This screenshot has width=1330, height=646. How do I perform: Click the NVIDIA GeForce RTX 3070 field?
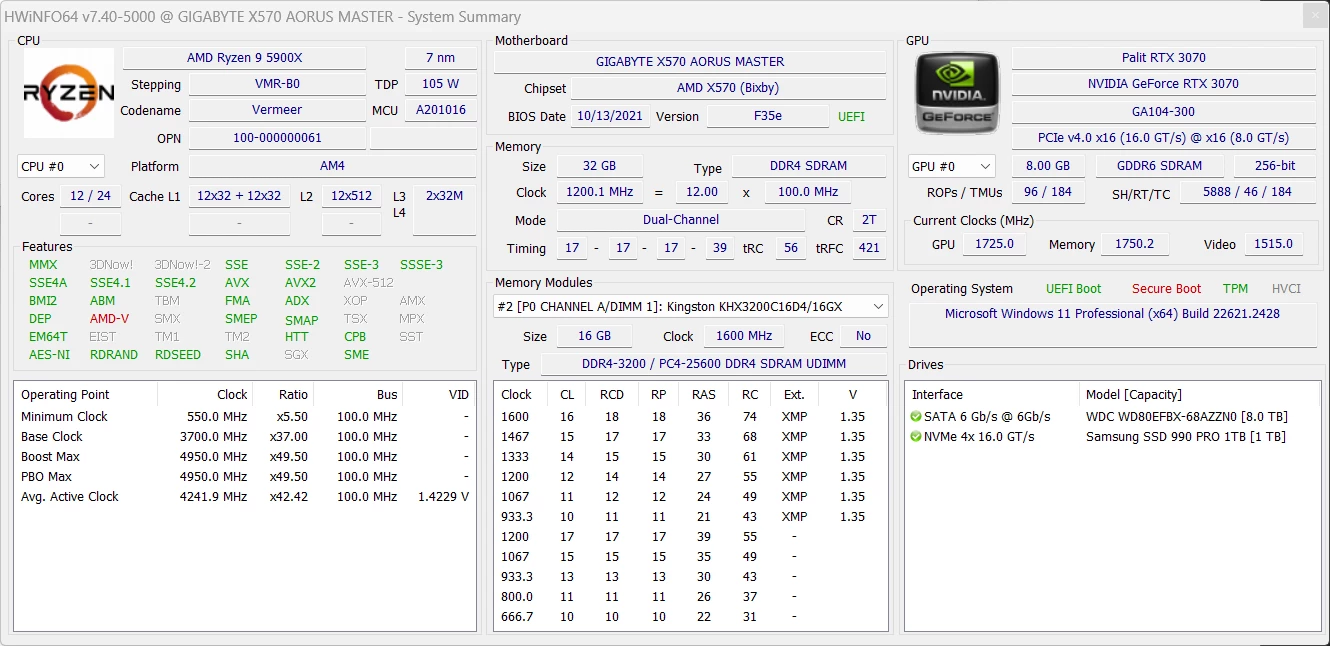1163,84
